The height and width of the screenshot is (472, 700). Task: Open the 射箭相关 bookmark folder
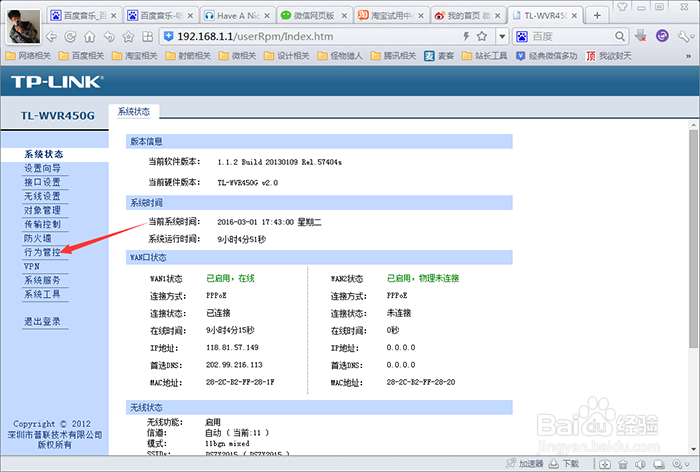point(188,56)
